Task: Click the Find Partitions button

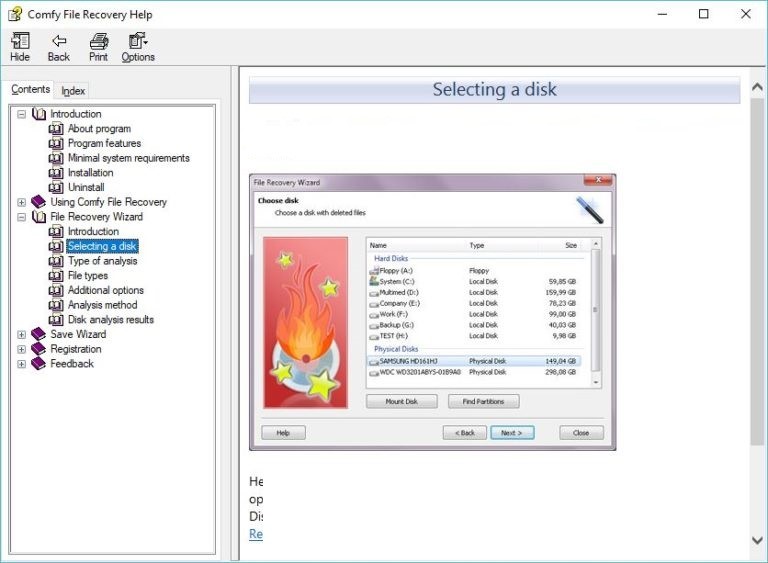Action: coord(483,401)
